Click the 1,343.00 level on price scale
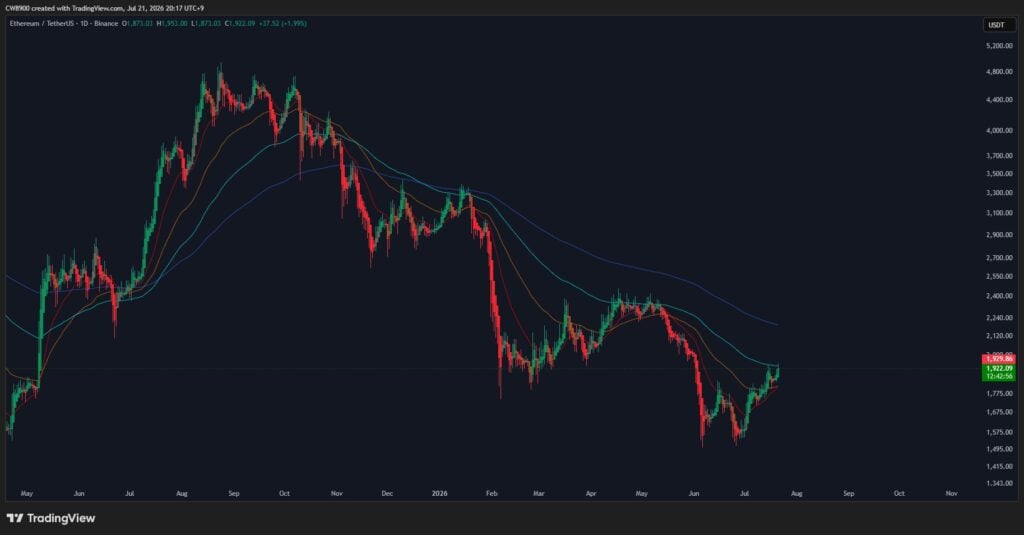Viewport: 1024px width, 535px height. (999, 483)
